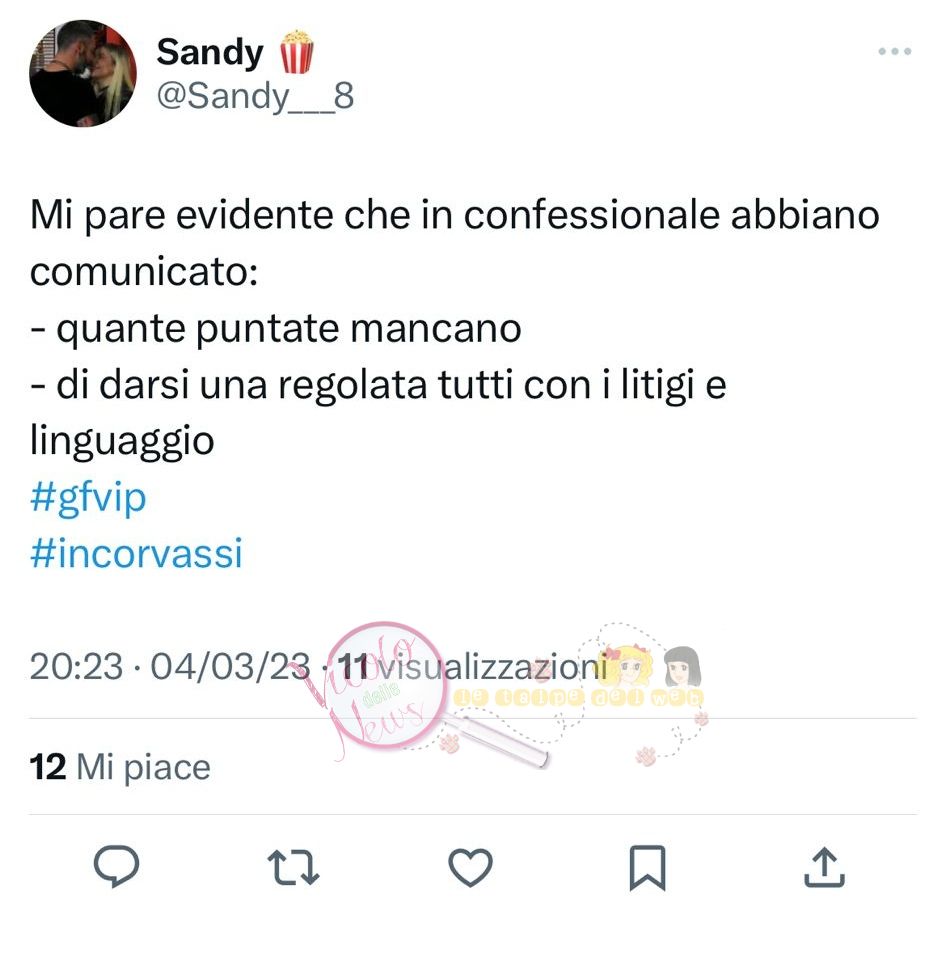This screenshot has width=946, height=974.
Task: View the 11 visualizzazioni count
Action: [472, 667]
